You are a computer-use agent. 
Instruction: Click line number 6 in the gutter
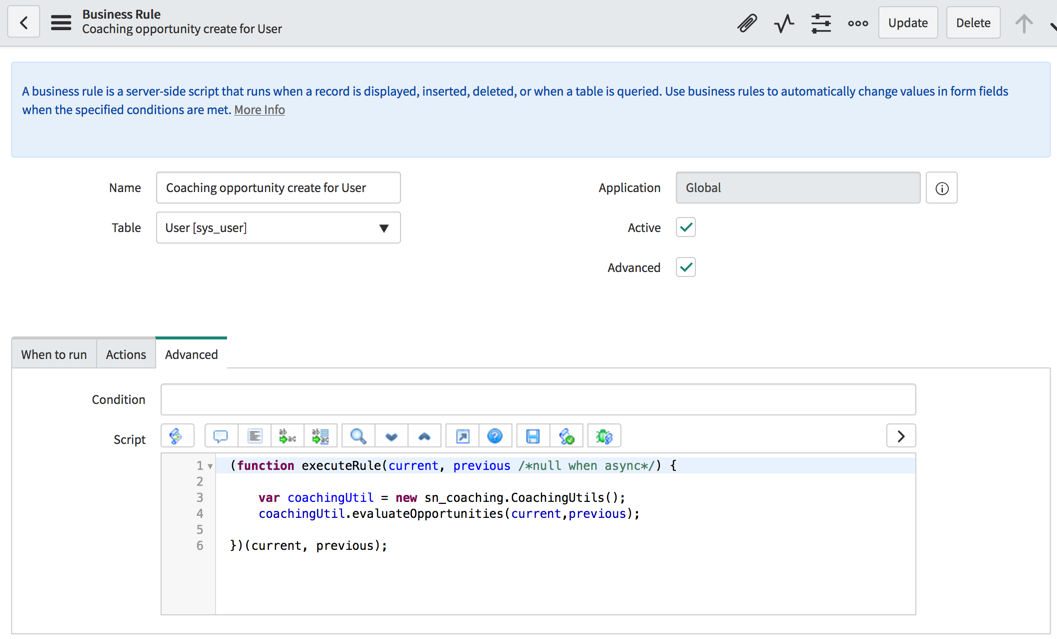200,546
